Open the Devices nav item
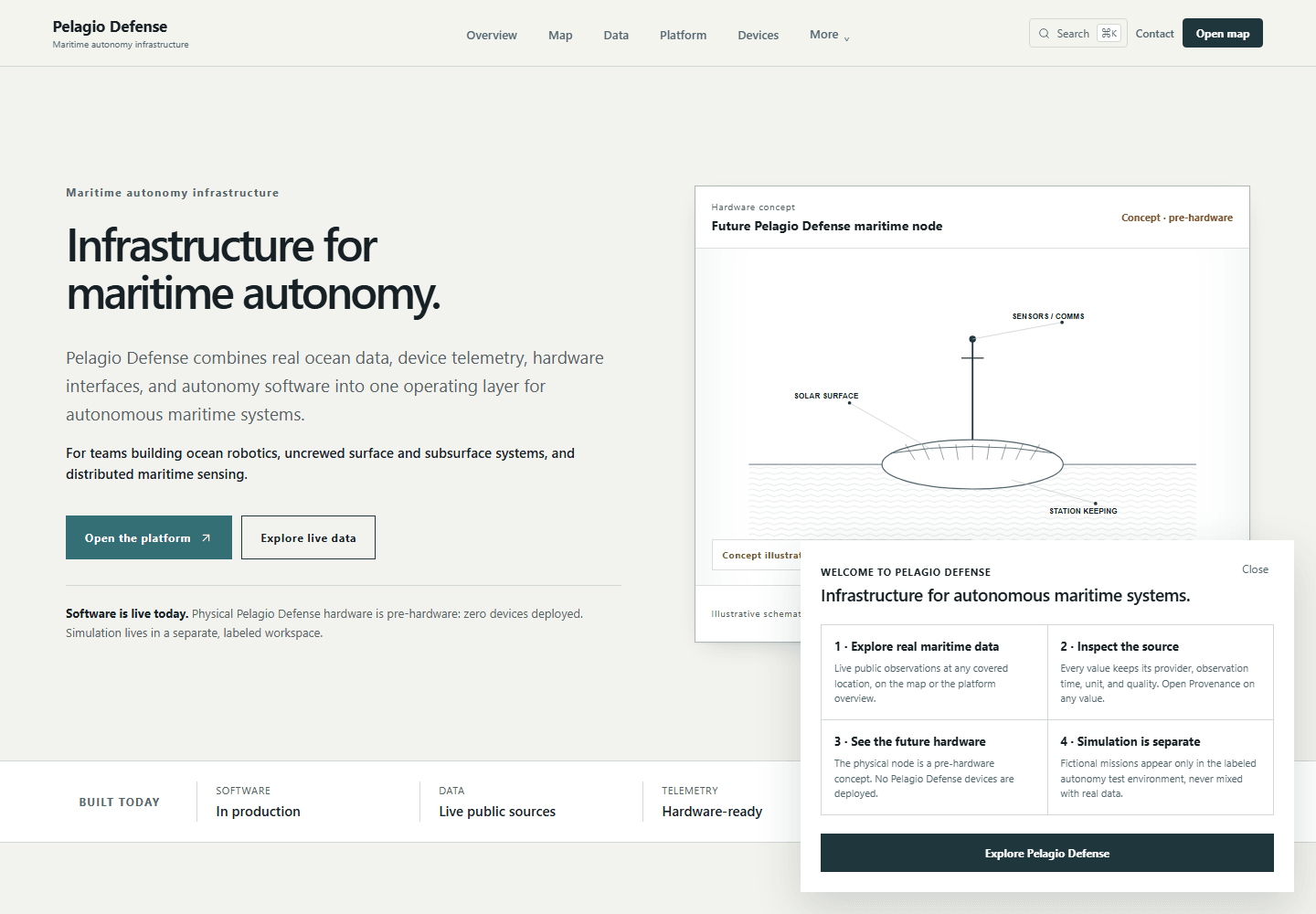This screenshot has height=914, width=1316. pos(759,35)
